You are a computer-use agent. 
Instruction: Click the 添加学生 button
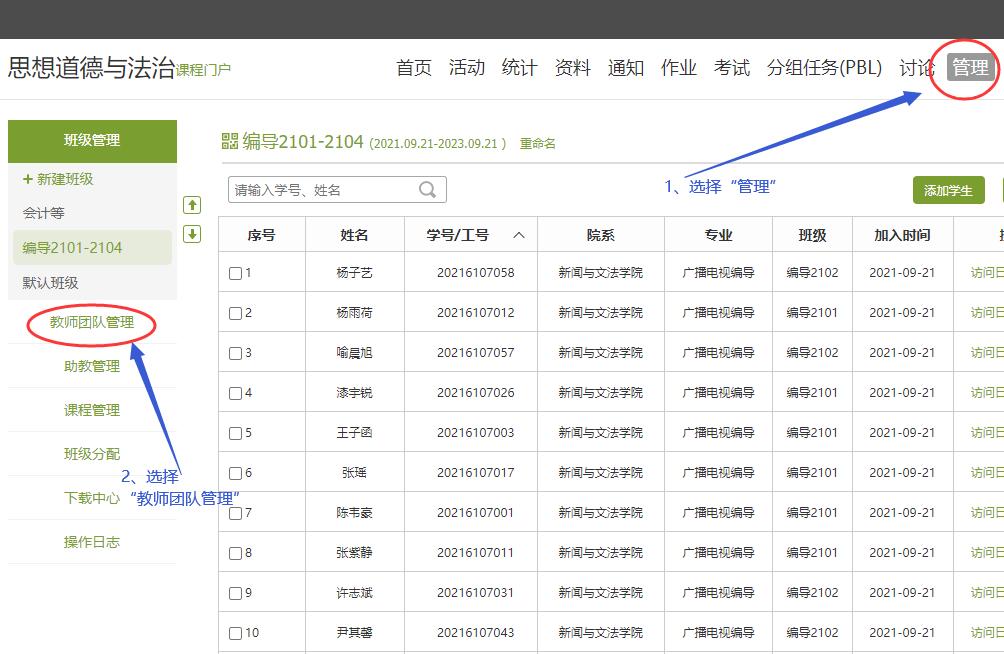[x=948, y=190]
